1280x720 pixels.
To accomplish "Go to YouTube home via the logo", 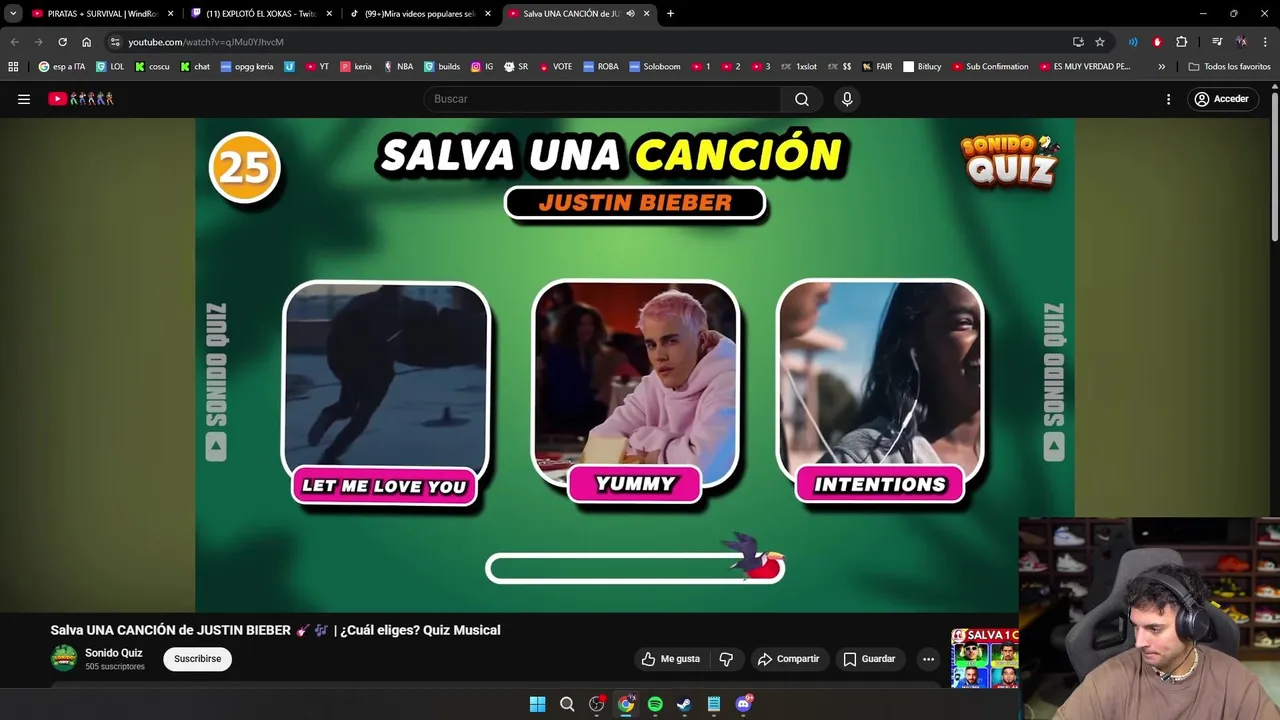I will (x=81, y=99).
